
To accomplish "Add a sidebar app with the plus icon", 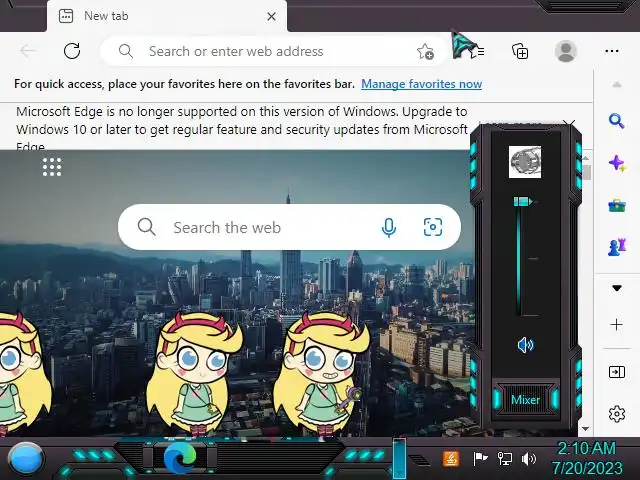I will click(616, 324).
